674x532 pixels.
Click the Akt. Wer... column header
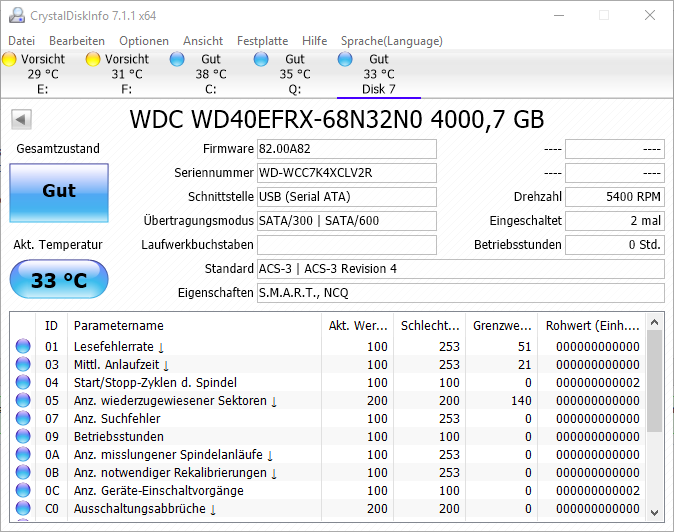358,325
